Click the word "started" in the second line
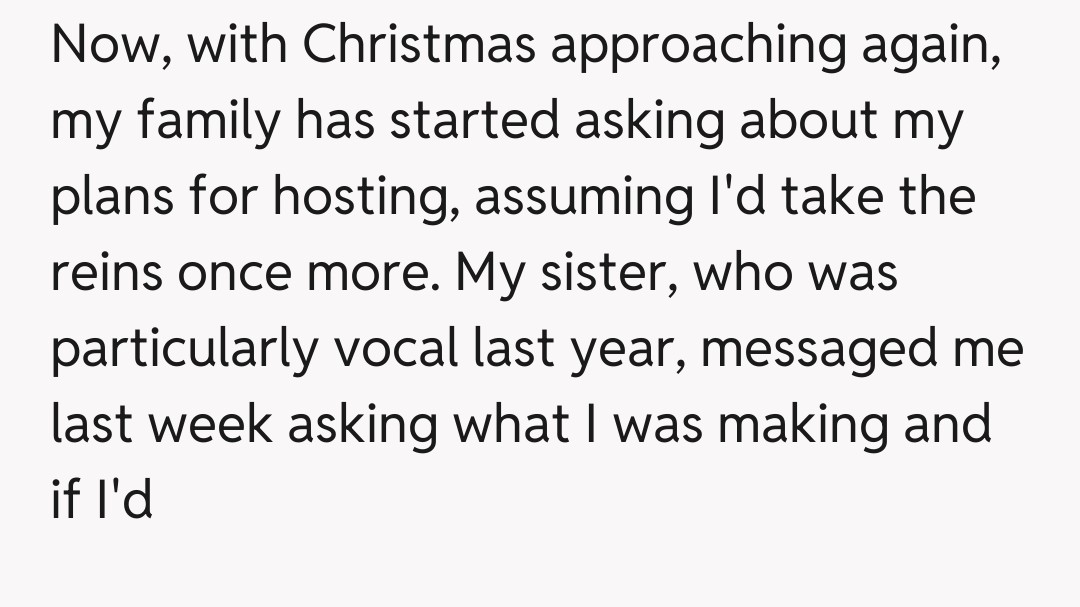 (x=475, y=122)
